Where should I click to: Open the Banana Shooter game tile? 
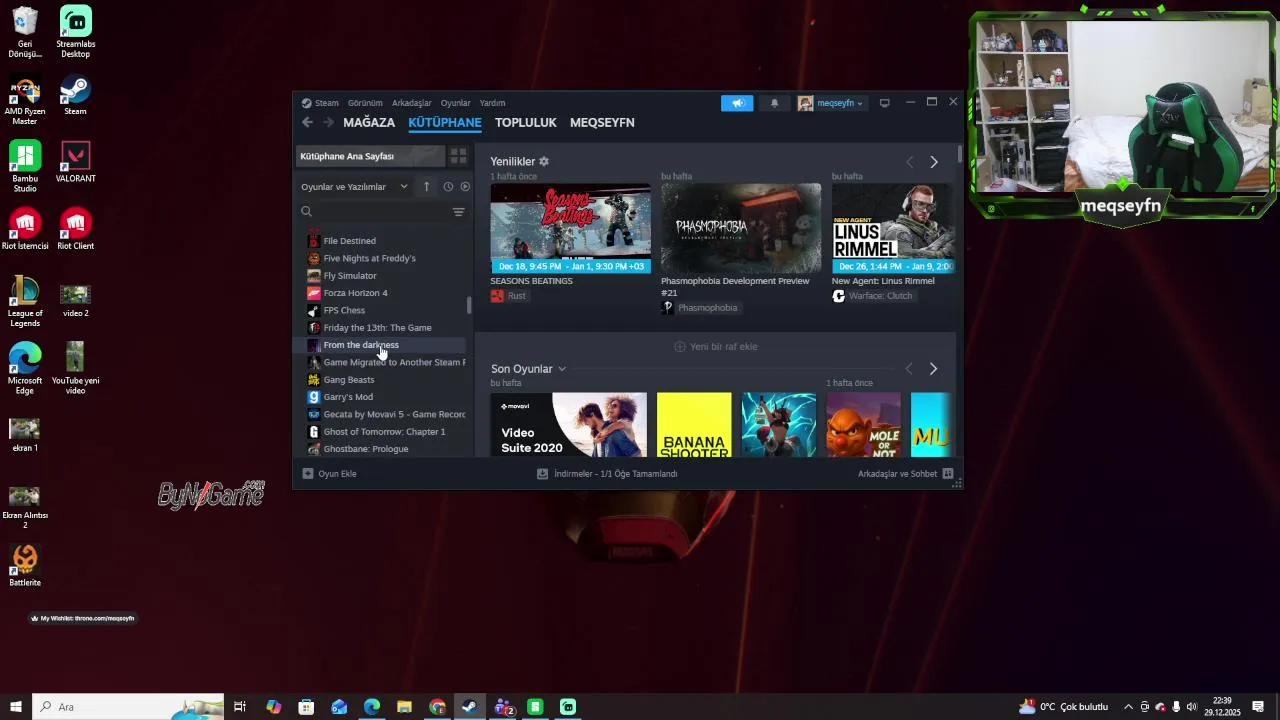pos(694,425)
